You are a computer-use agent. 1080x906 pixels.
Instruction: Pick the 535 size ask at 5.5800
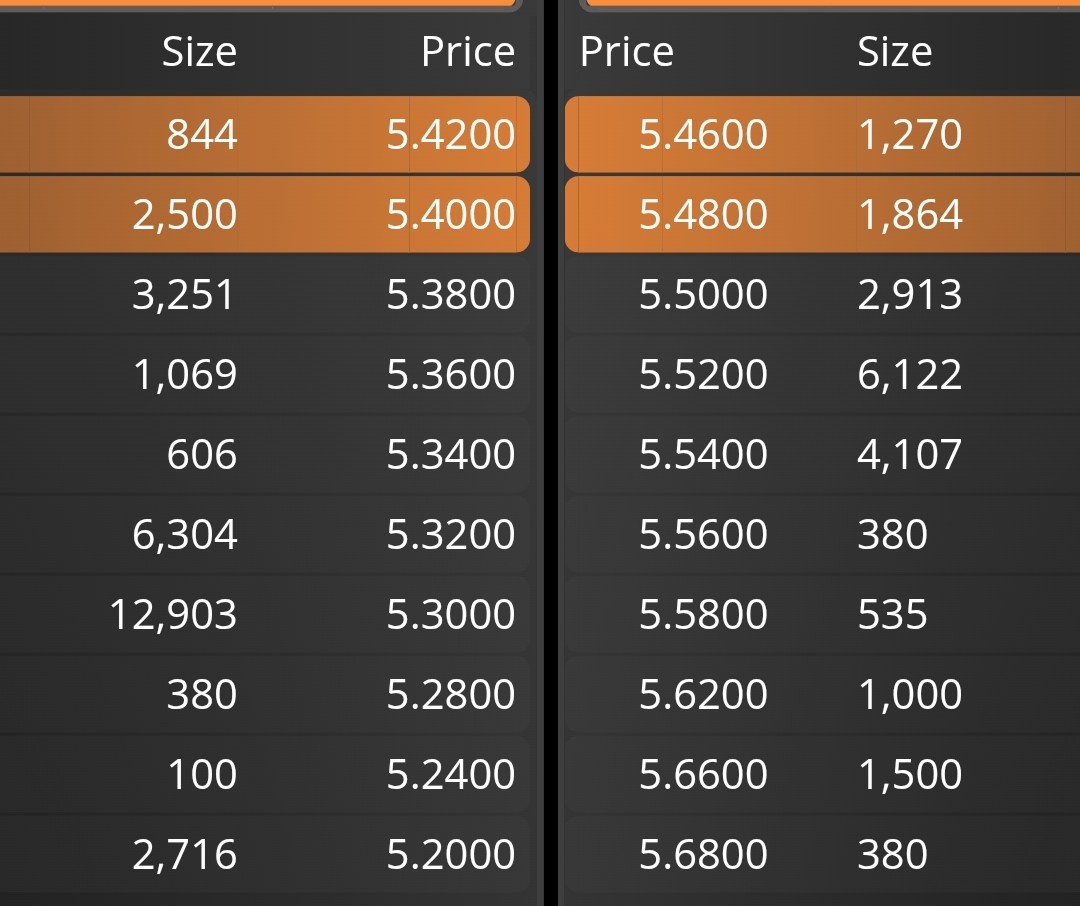coord(822,614)
